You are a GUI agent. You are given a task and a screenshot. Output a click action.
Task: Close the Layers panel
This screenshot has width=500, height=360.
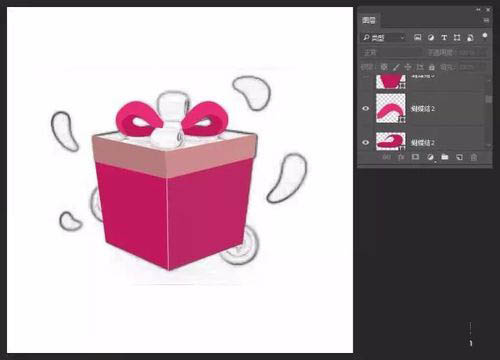[488, 10]
